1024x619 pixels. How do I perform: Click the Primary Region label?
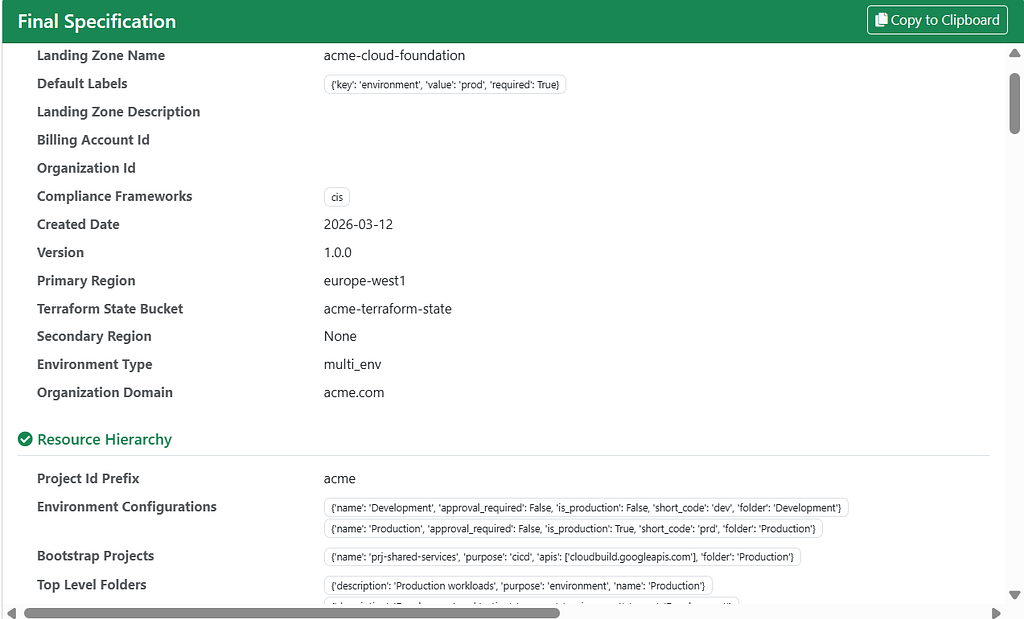(x=86, y=280)
